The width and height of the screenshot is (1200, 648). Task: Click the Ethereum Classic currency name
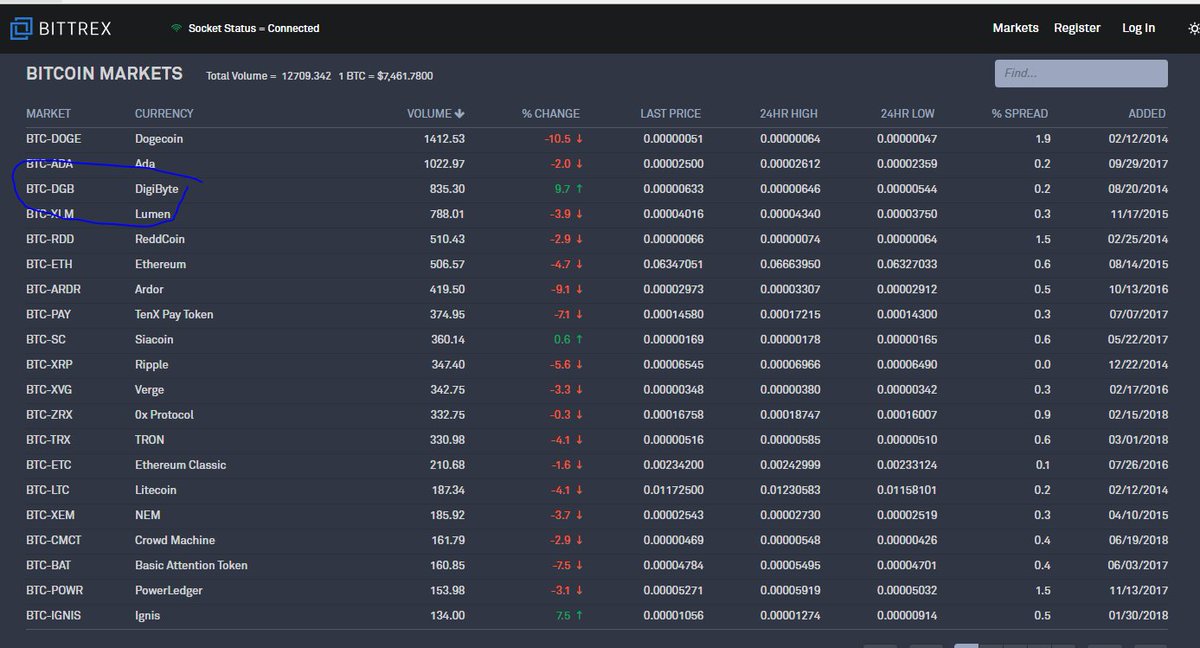click(181, 465)
